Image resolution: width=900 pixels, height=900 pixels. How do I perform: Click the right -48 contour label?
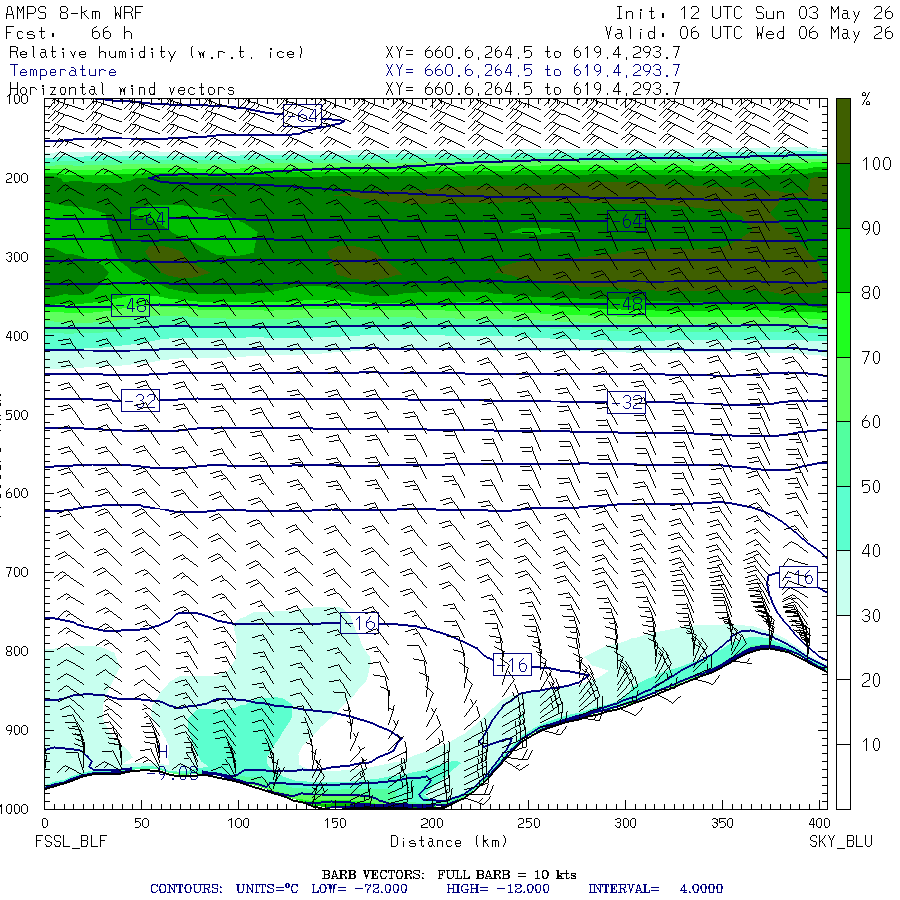626,304
